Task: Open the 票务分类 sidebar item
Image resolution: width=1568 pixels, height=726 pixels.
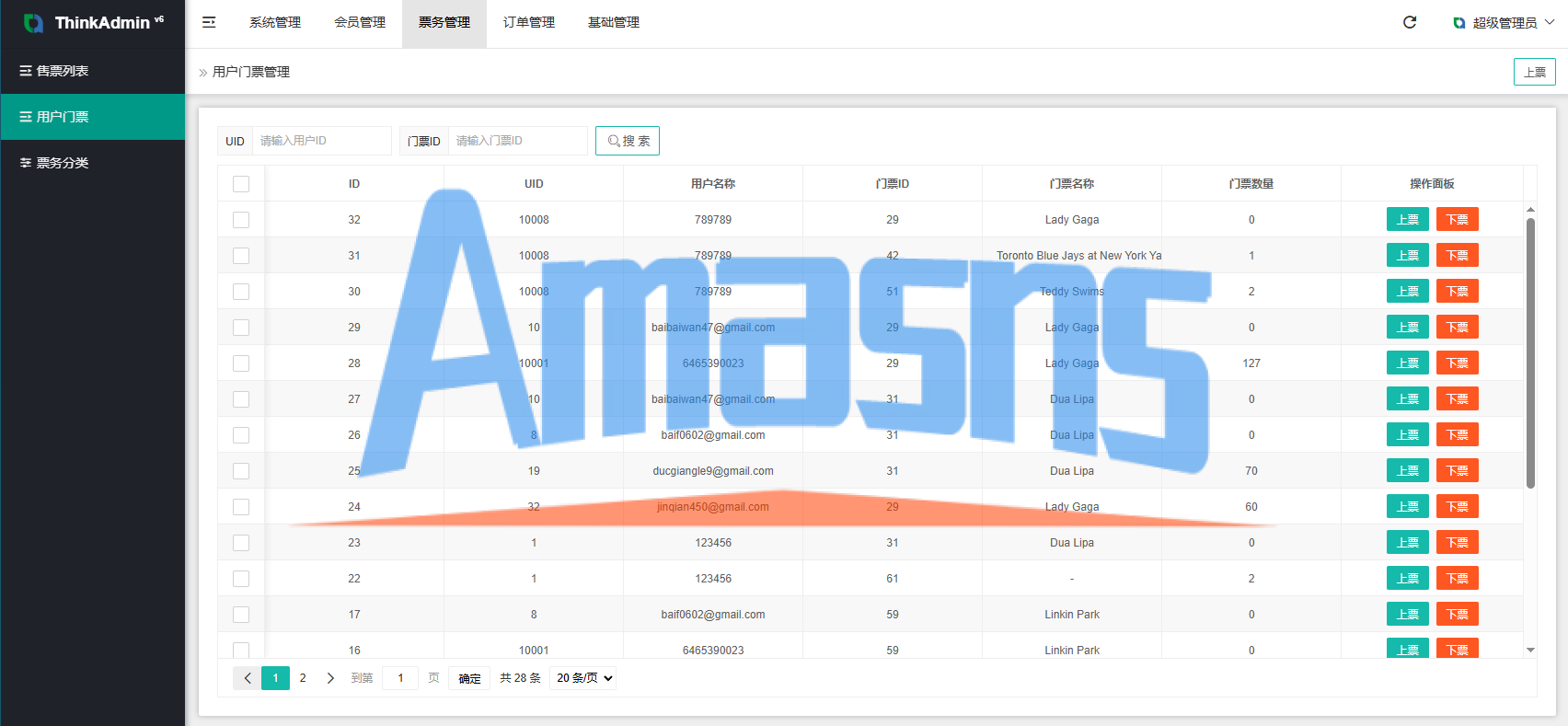Action: 93,163
